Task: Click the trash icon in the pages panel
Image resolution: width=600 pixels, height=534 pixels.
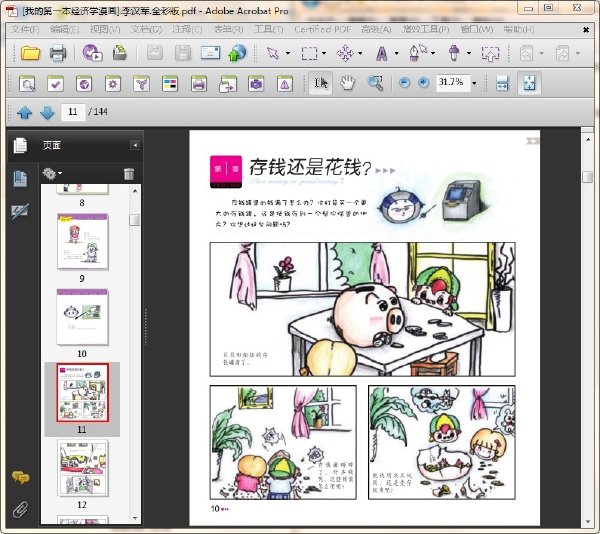Action: coord(129,174)
